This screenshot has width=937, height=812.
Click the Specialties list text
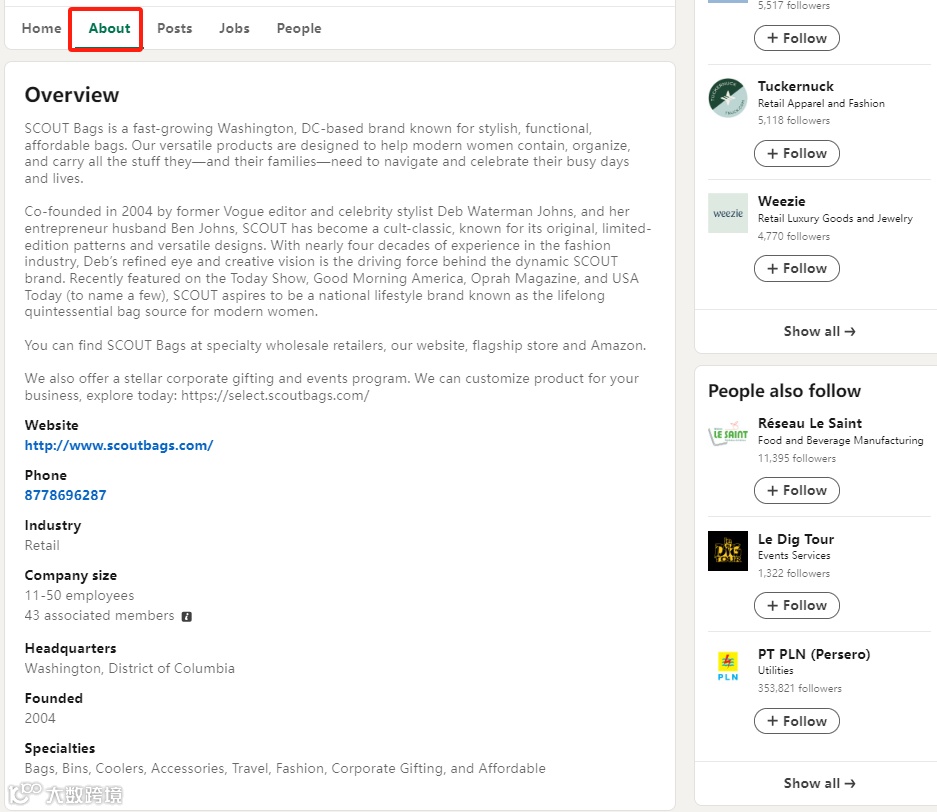point(284,768)
